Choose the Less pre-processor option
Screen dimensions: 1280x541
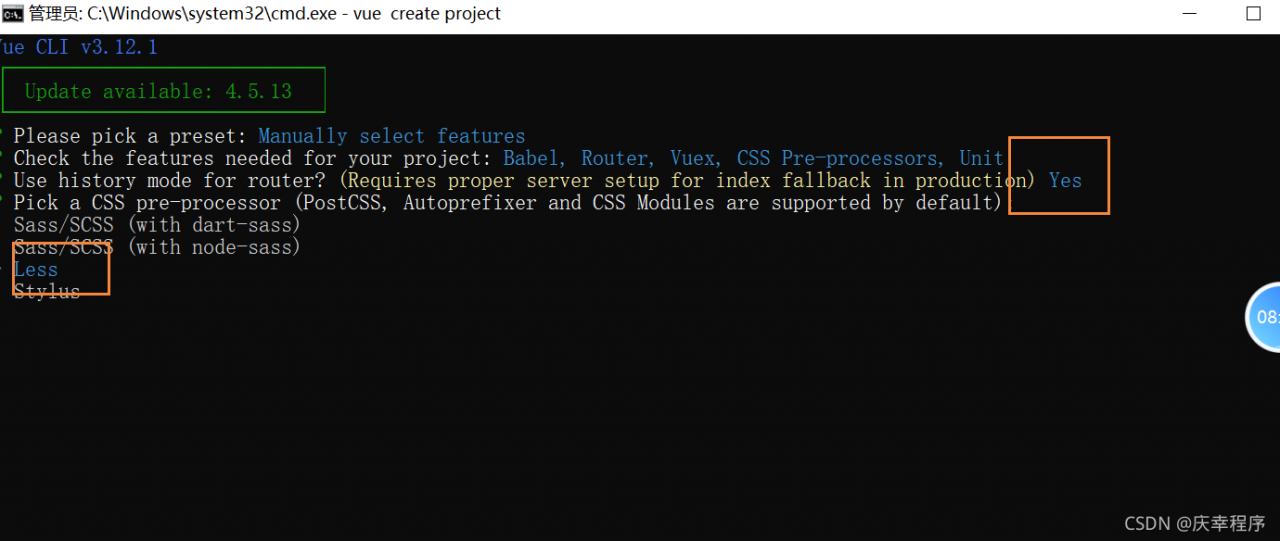(36, 269)
